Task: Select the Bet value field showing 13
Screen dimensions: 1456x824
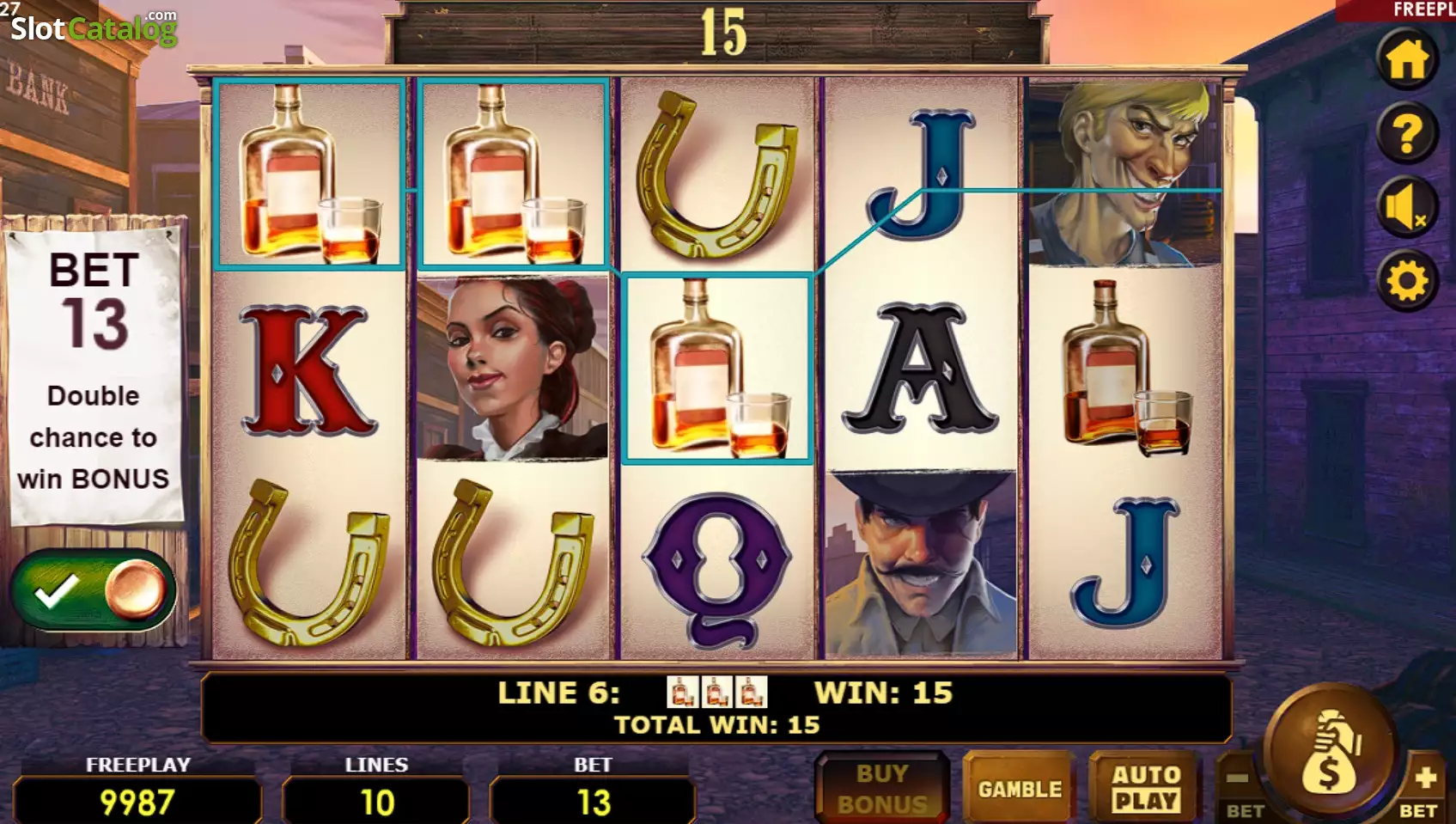Action: click(593, 801)
